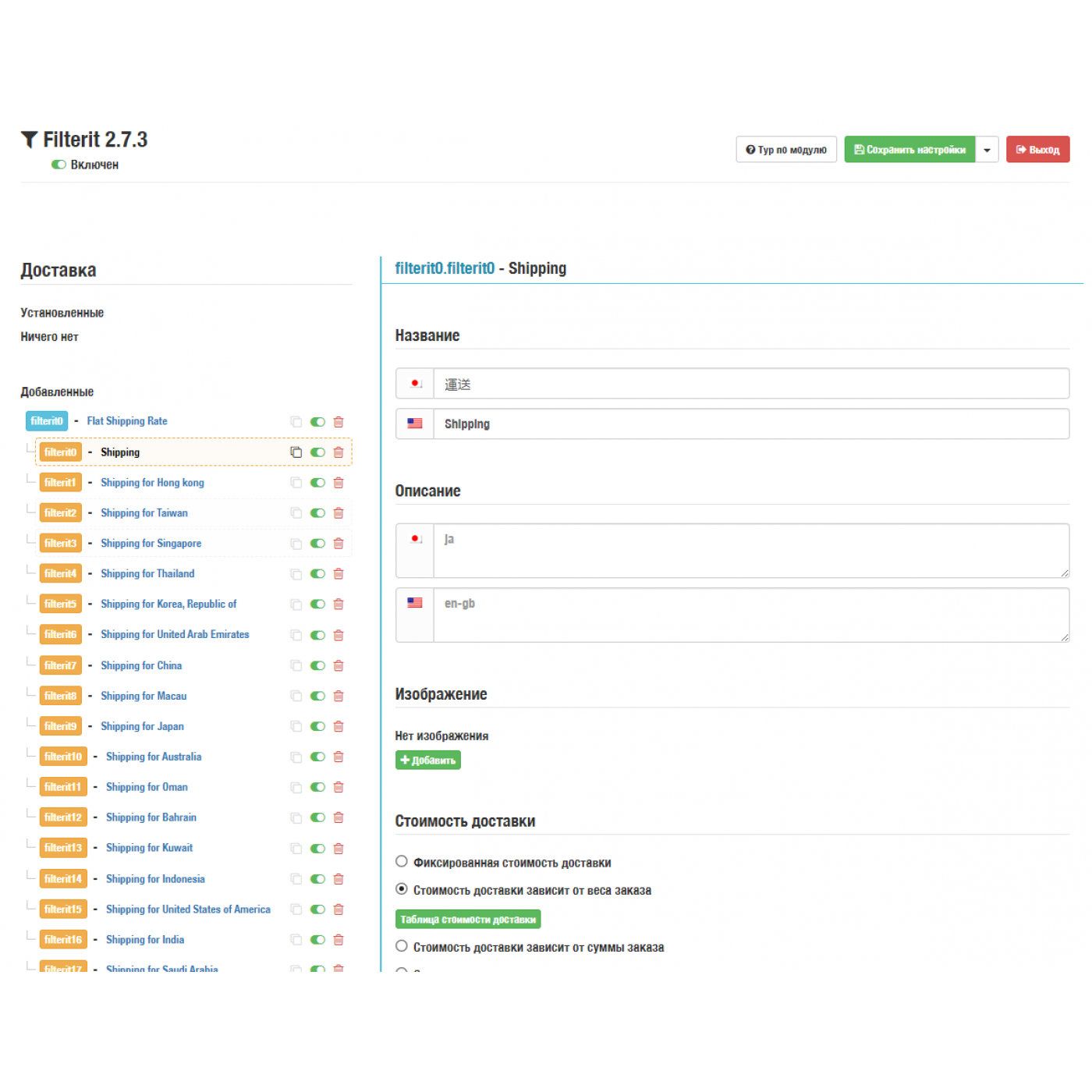1092x1092 pixels.
Task: Delete the Flat Shipping Rate filter
Action: click(x=339, y=422)
